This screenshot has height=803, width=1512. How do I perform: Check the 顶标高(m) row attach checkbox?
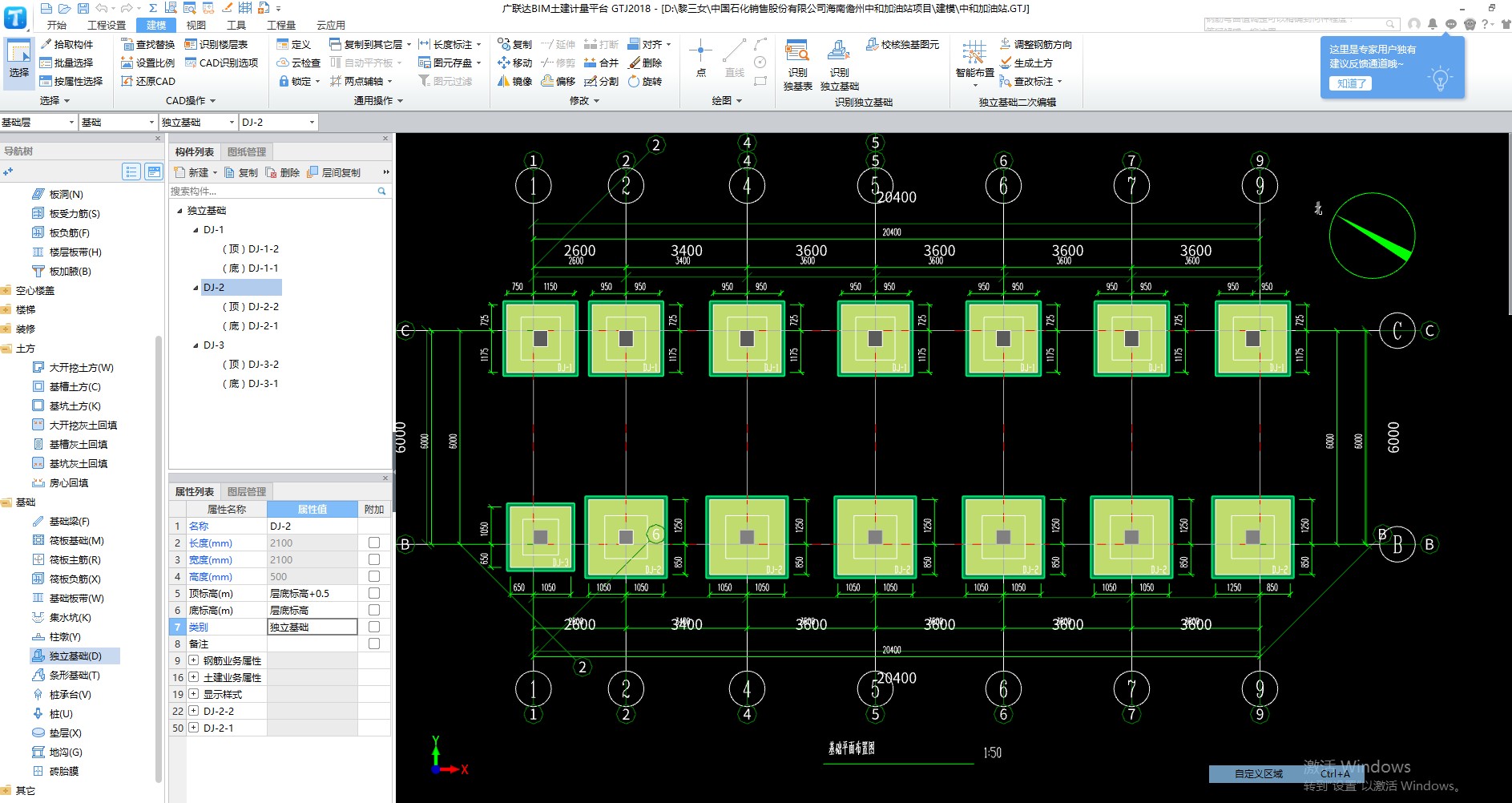pos(374,593)
